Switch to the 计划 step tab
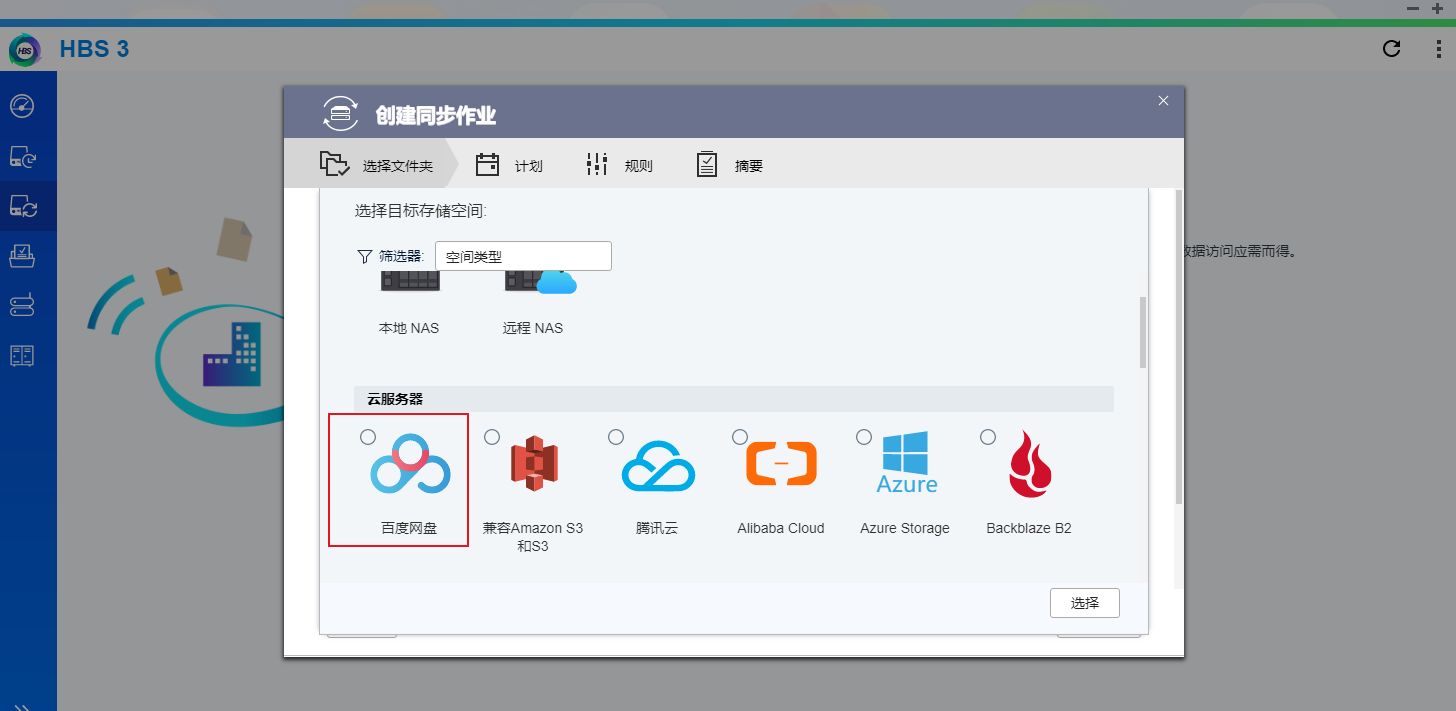Viewport: 1456px width, 711px height. 508,165
